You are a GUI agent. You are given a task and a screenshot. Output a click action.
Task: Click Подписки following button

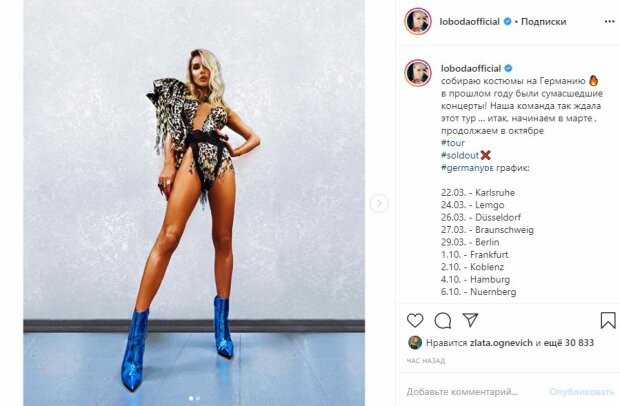tap(543, 22)
